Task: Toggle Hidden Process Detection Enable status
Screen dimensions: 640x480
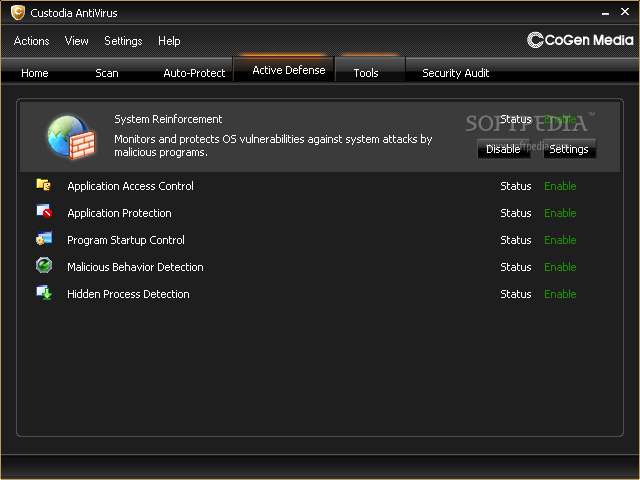Action: [x=560, y=294]
